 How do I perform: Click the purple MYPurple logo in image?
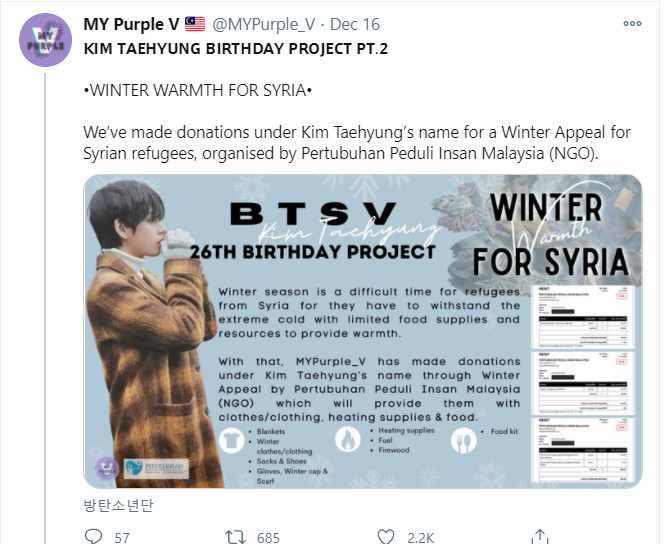pos(106,468)
